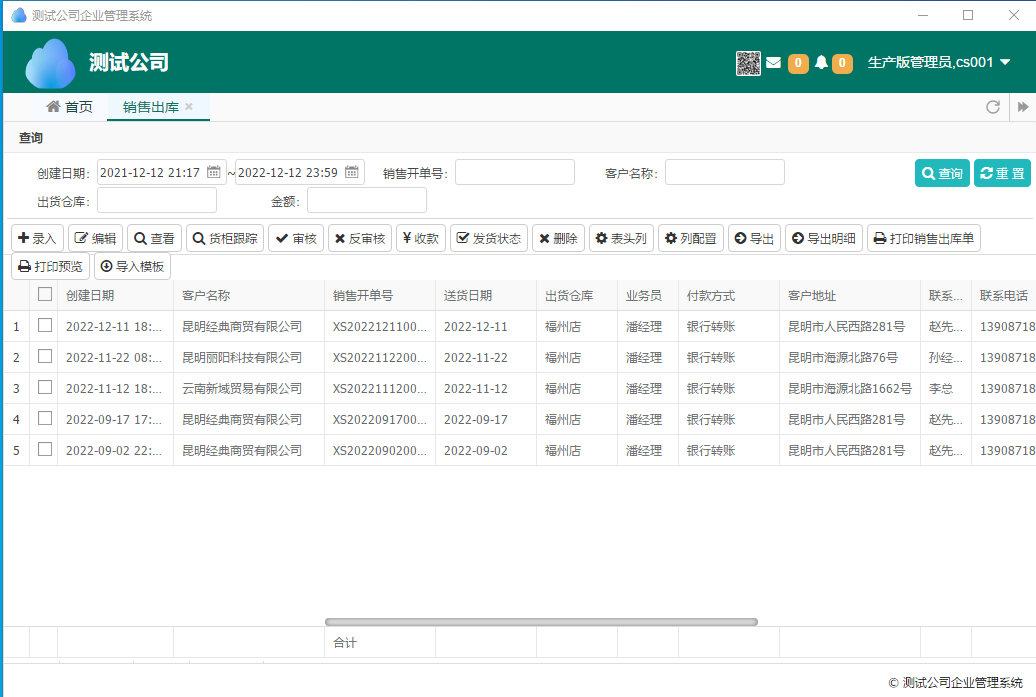
Task: Click the 导出明细 export details button
Action: point(824,238)
